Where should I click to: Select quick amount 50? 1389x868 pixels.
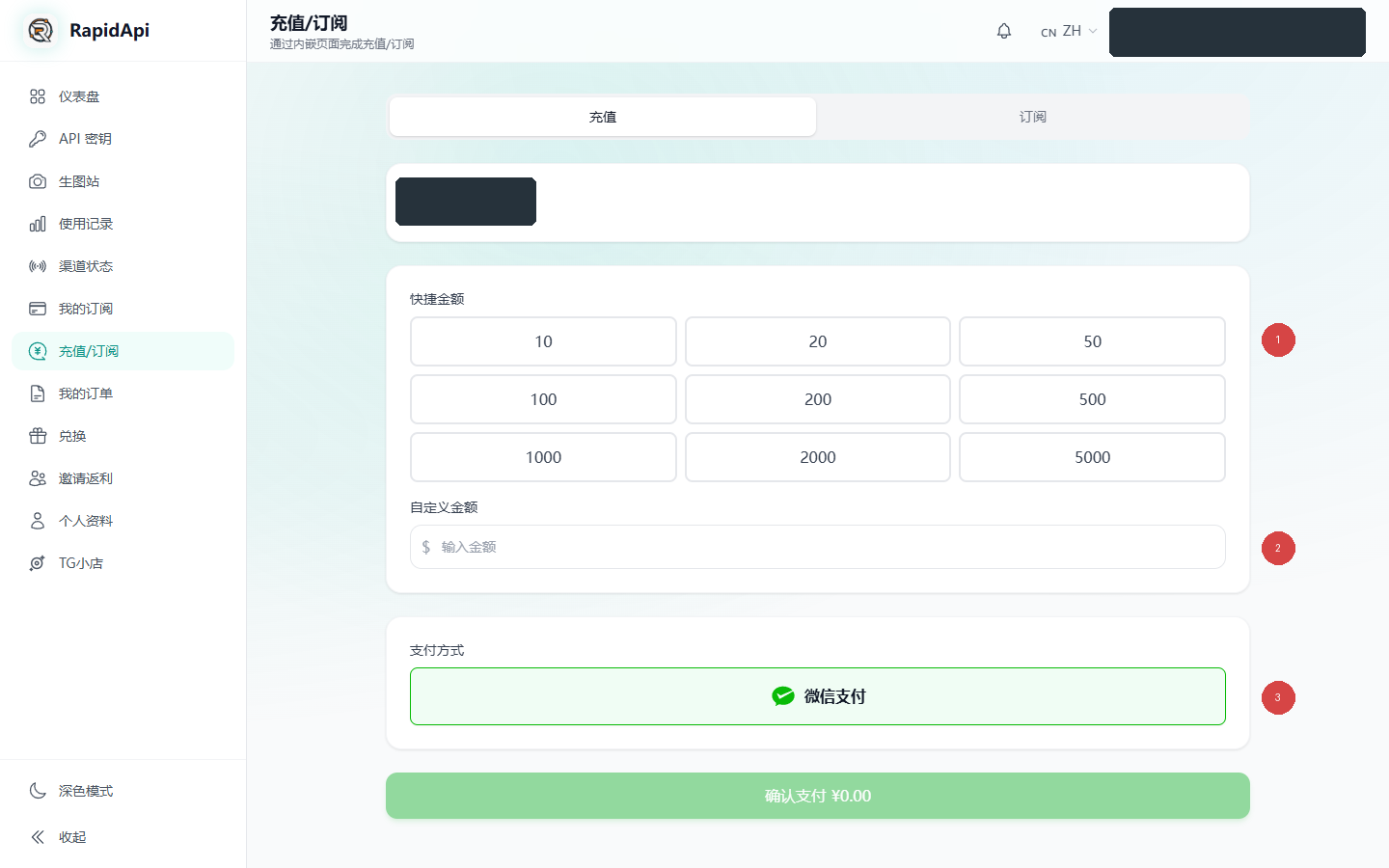(x=1092, y=341)
